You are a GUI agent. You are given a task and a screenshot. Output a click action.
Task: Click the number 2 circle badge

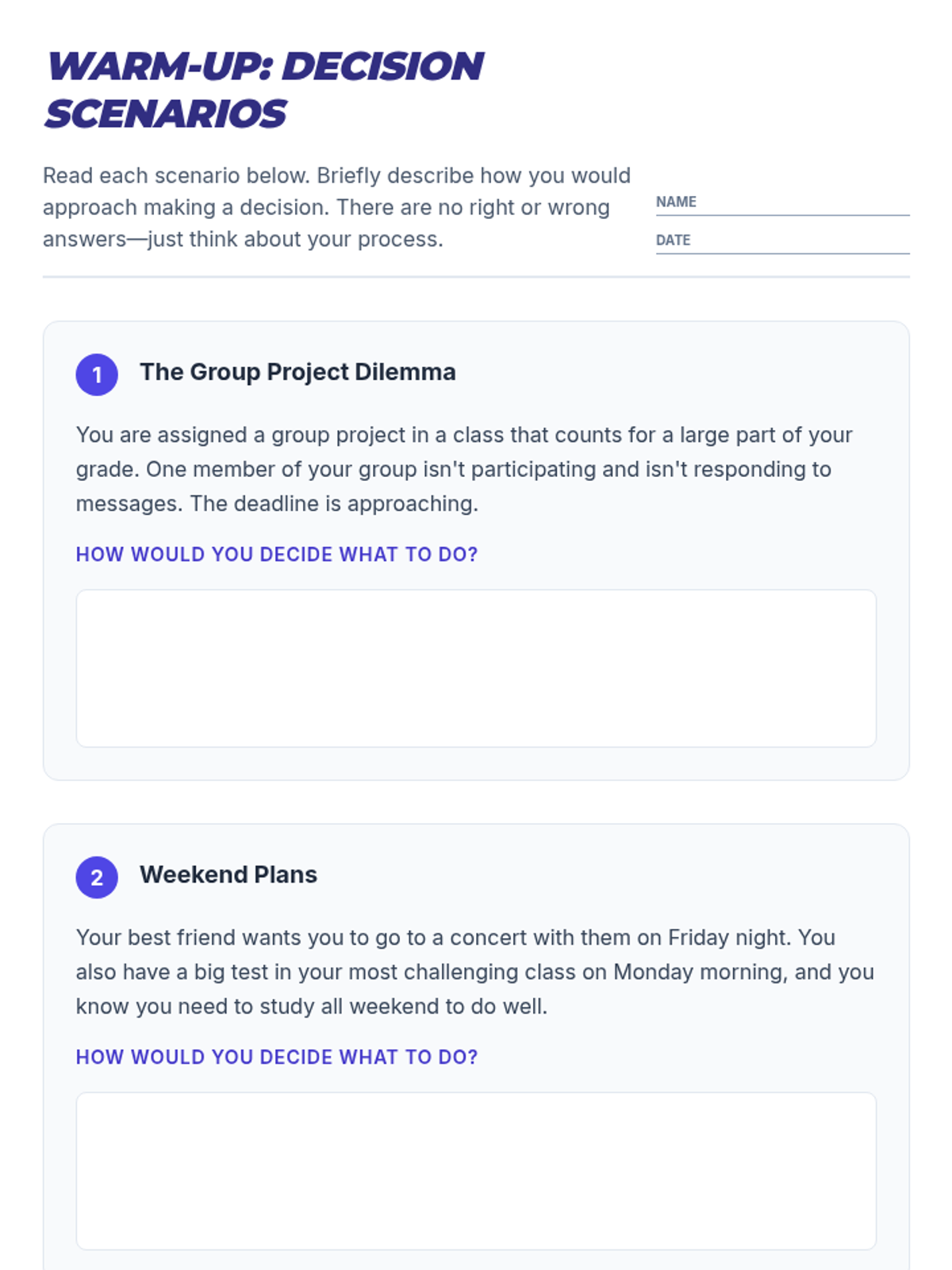tap(97, 877)
